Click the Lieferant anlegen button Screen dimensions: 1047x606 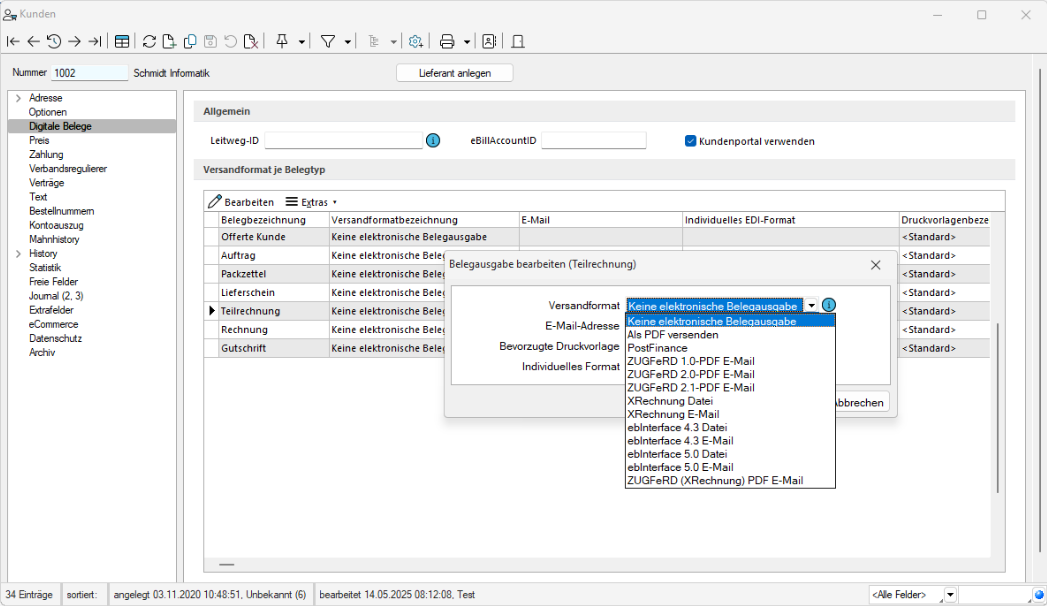point(455,73)
